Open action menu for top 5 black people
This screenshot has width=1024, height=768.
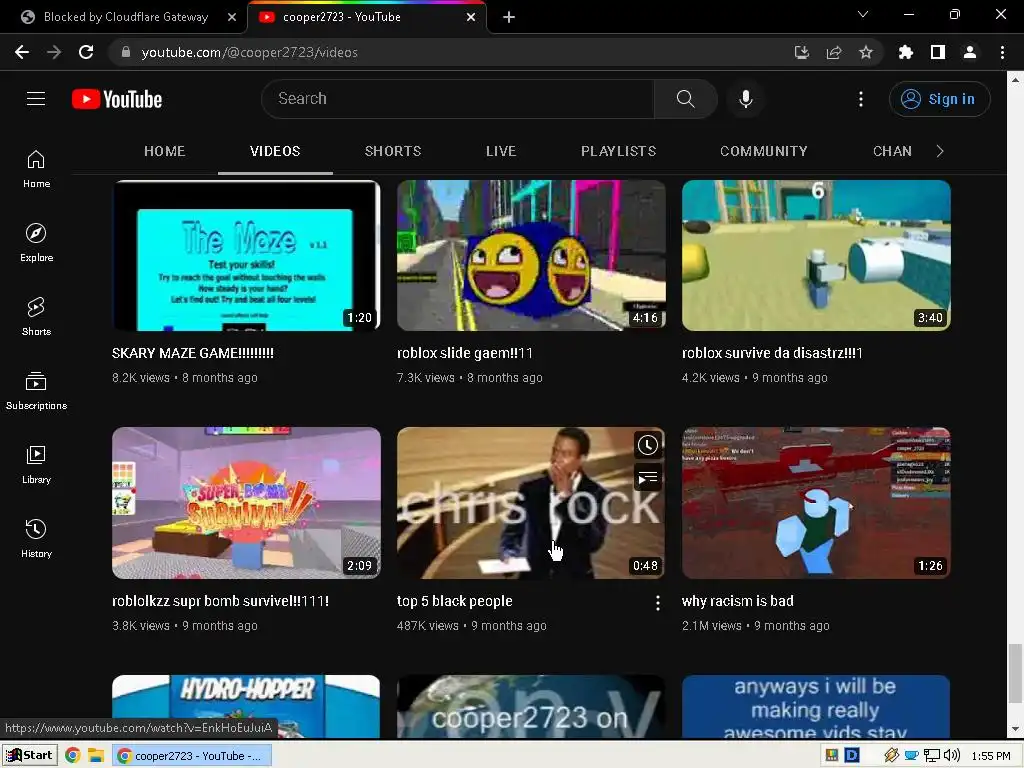pos(657,603)
